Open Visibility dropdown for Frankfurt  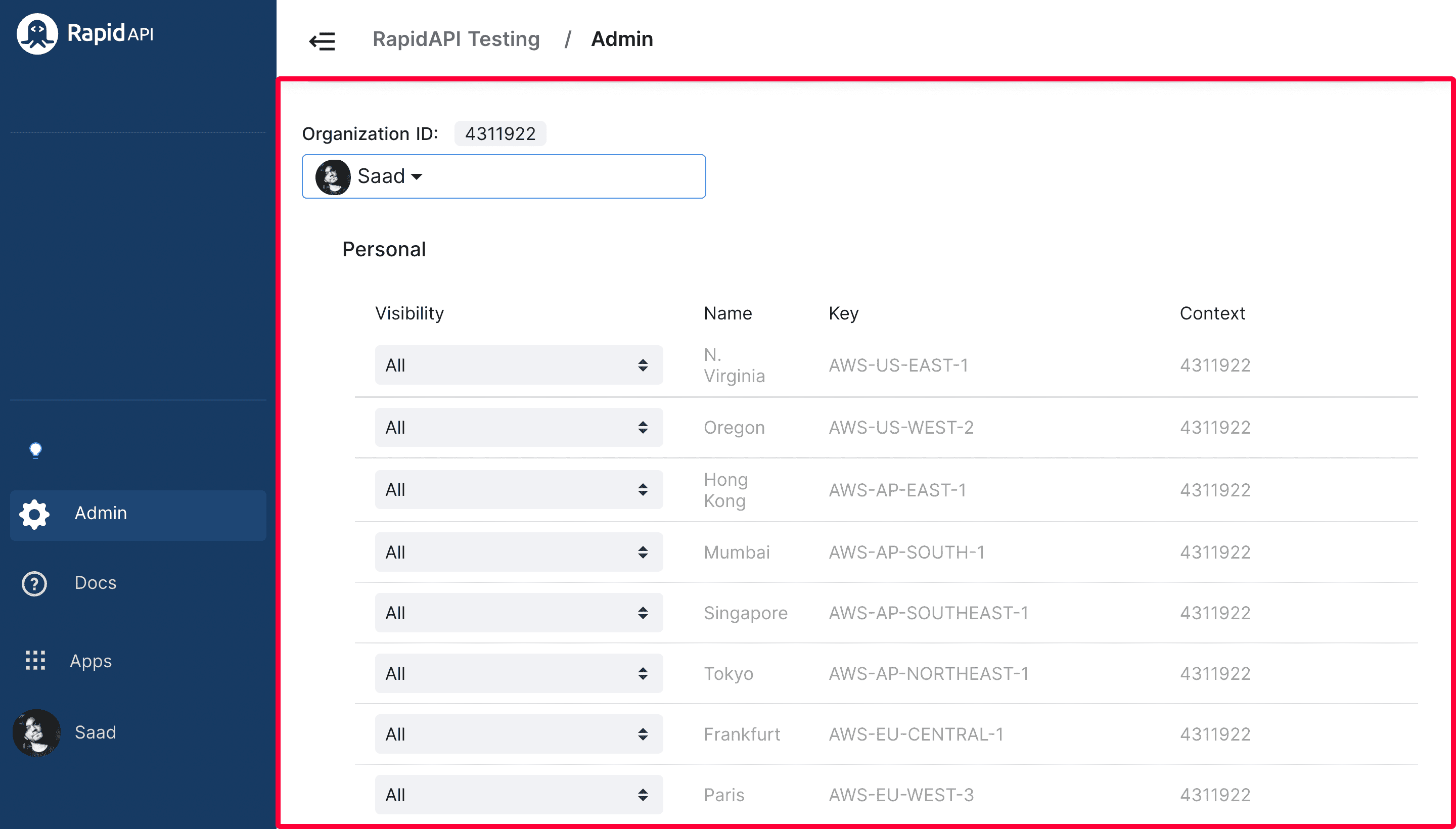point(519,734)
